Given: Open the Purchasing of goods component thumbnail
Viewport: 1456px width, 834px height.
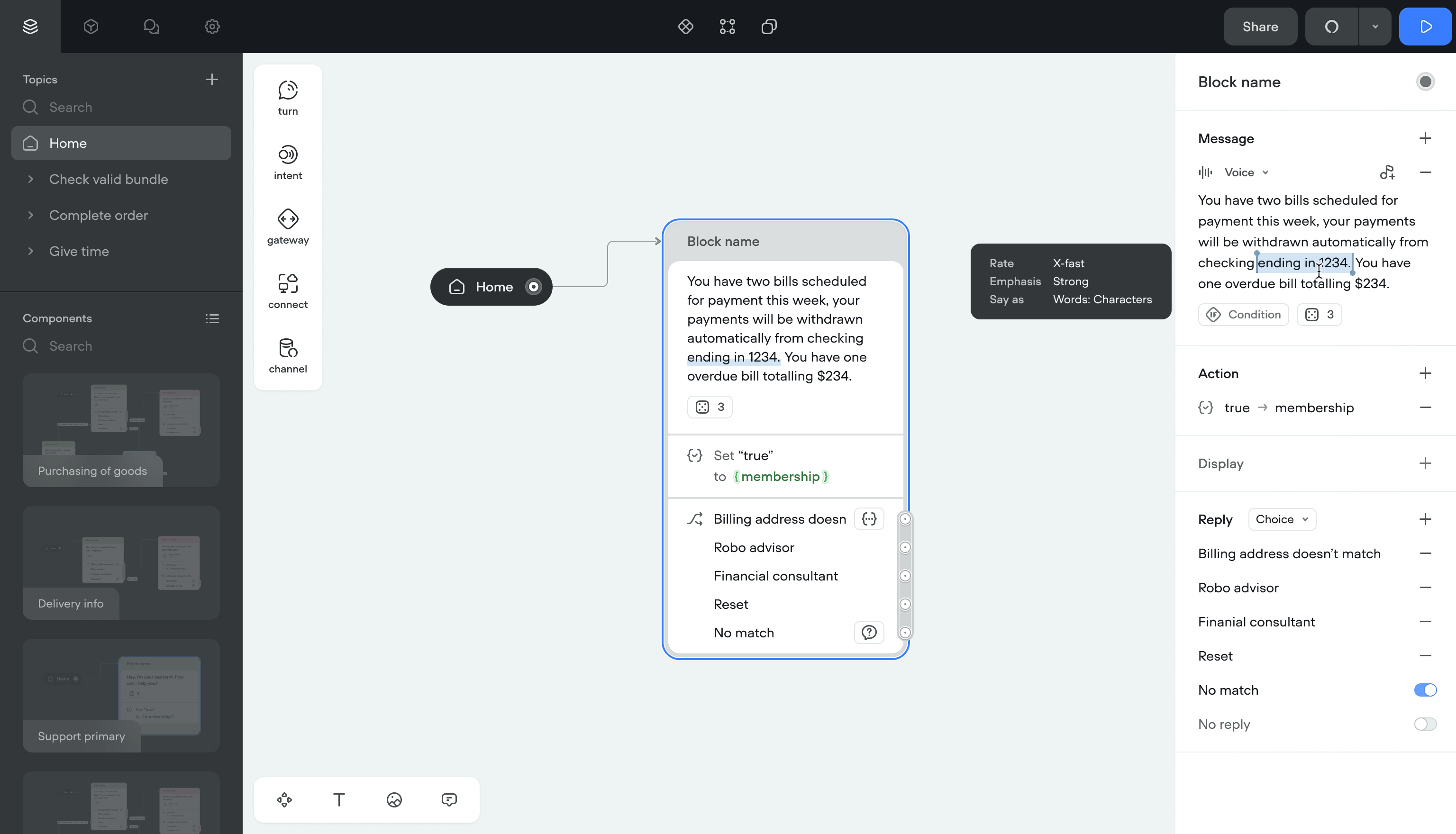Looking at the screenshot, I should point(121,430).
